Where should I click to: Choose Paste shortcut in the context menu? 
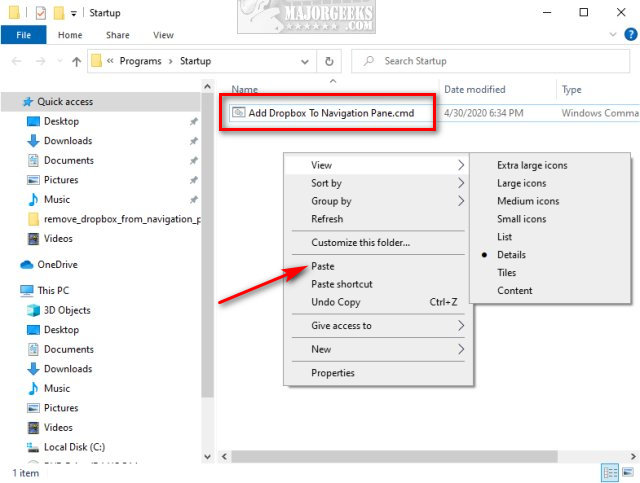tap(378, 285)
